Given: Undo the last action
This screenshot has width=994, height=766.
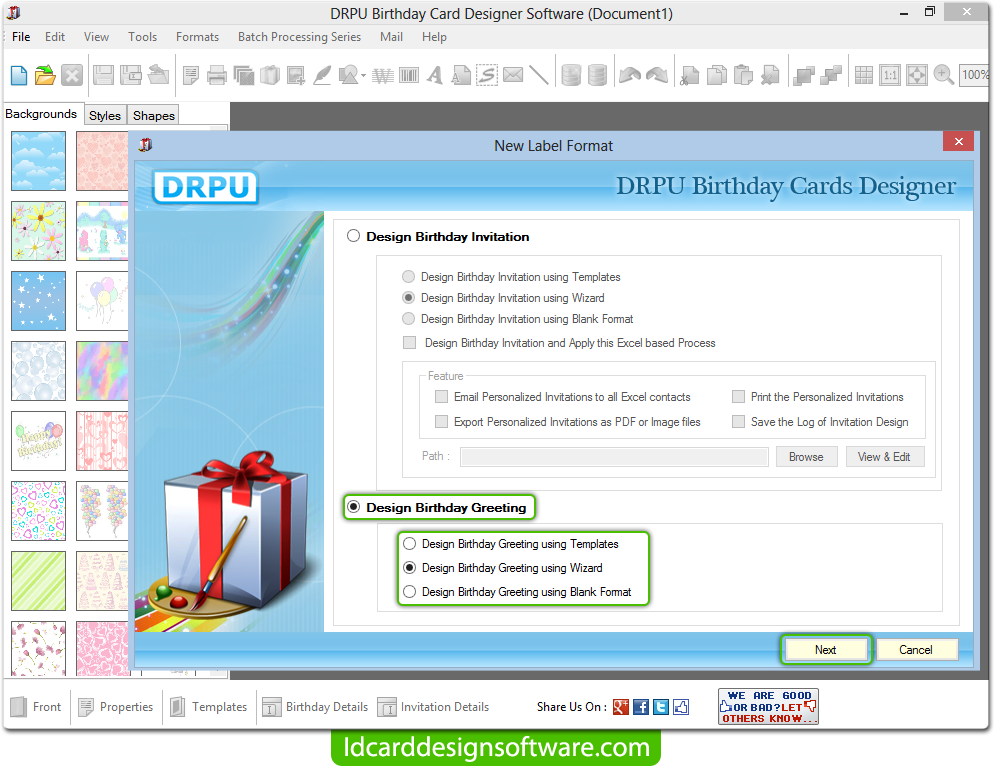Looking at the screenshot, I should coord(629,75).
